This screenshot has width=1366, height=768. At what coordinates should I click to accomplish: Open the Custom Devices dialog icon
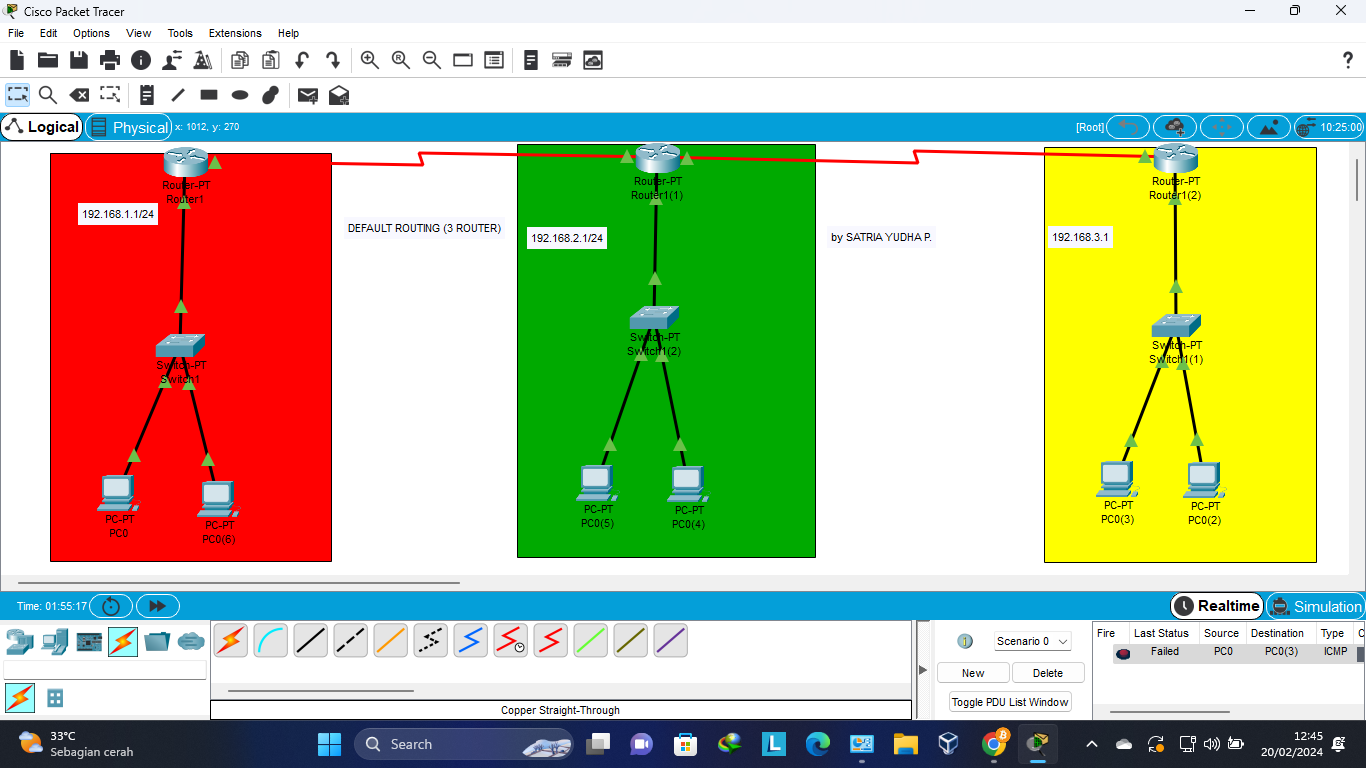(x=561, y=60)
